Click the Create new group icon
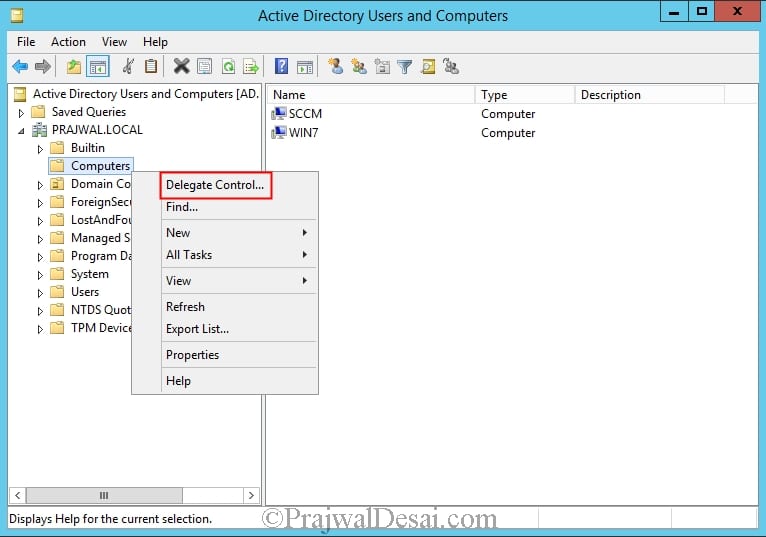The width and height of the screenshot is (766, 537). point(359,66)
